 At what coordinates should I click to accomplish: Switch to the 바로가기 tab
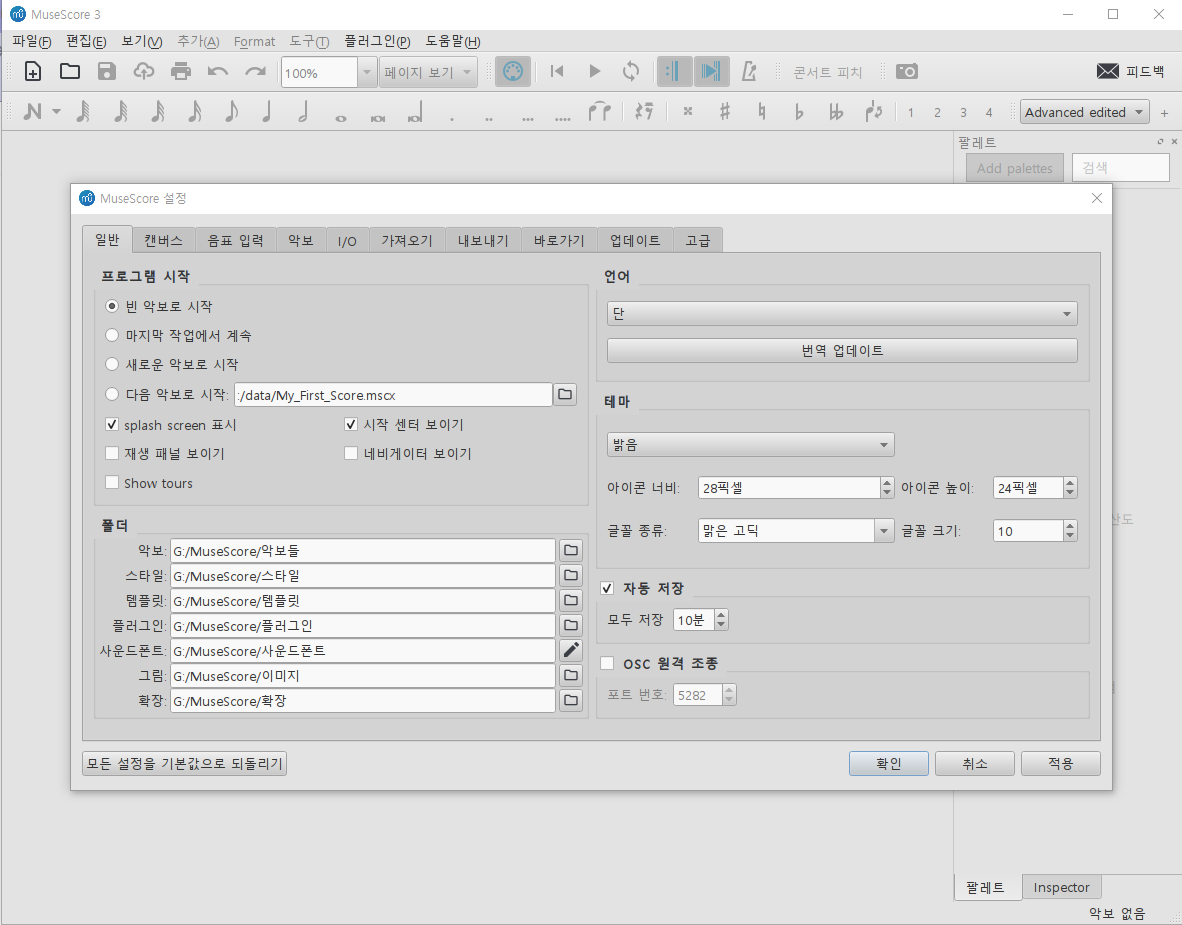pos(559,240)
